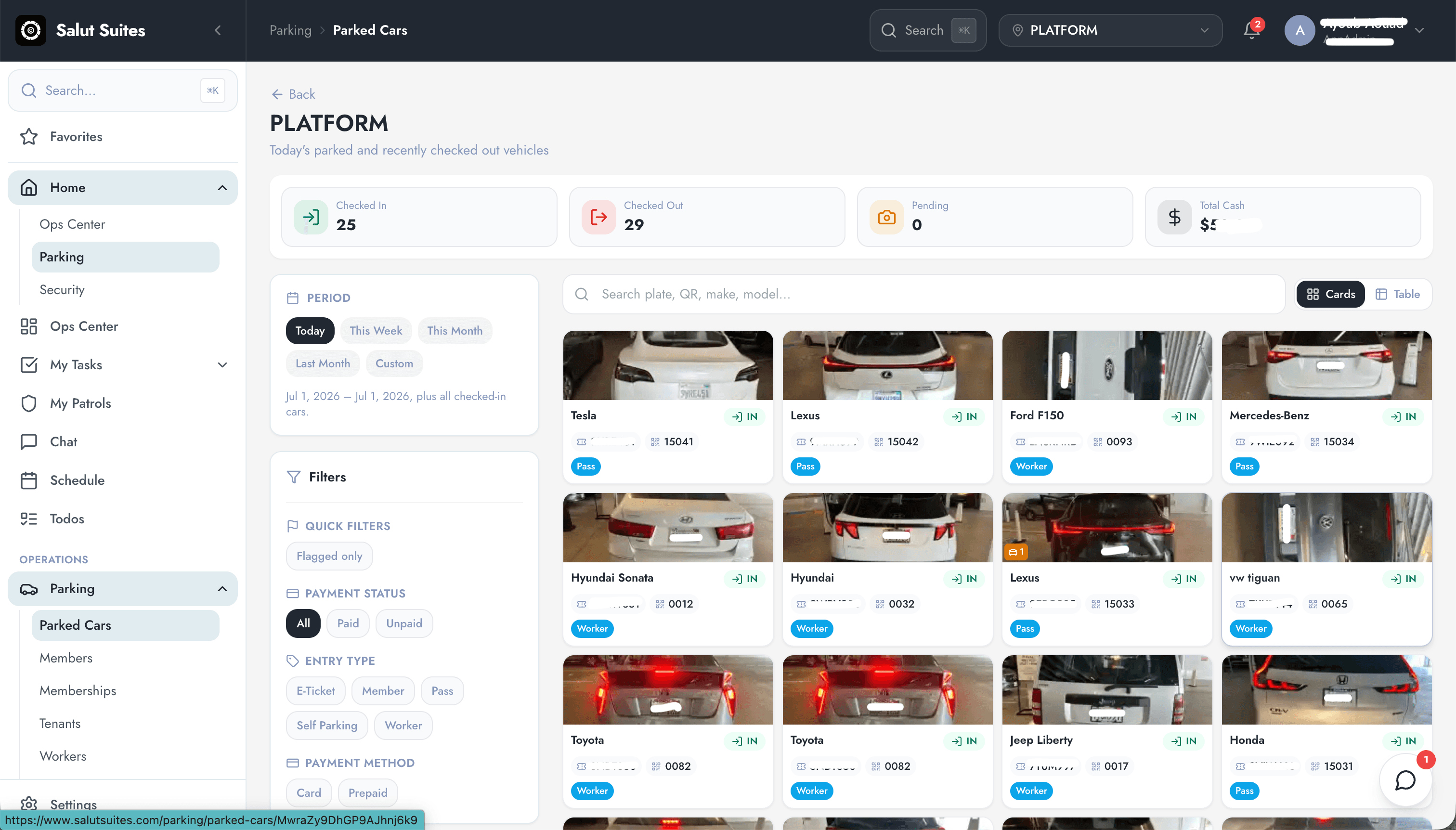Open the user account menu chevron

click(x=1419, y=30)
